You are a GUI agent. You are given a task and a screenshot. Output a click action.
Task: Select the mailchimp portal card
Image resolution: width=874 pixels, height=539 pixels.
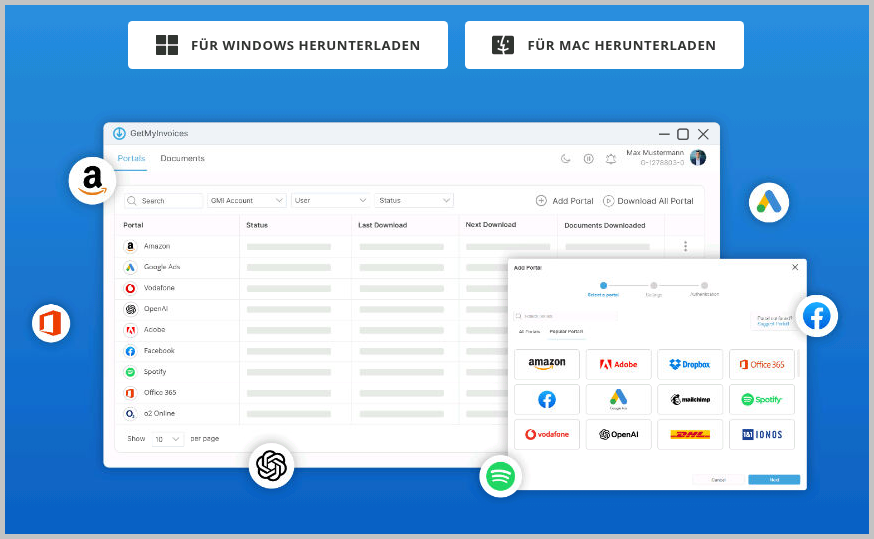point(690,400)
